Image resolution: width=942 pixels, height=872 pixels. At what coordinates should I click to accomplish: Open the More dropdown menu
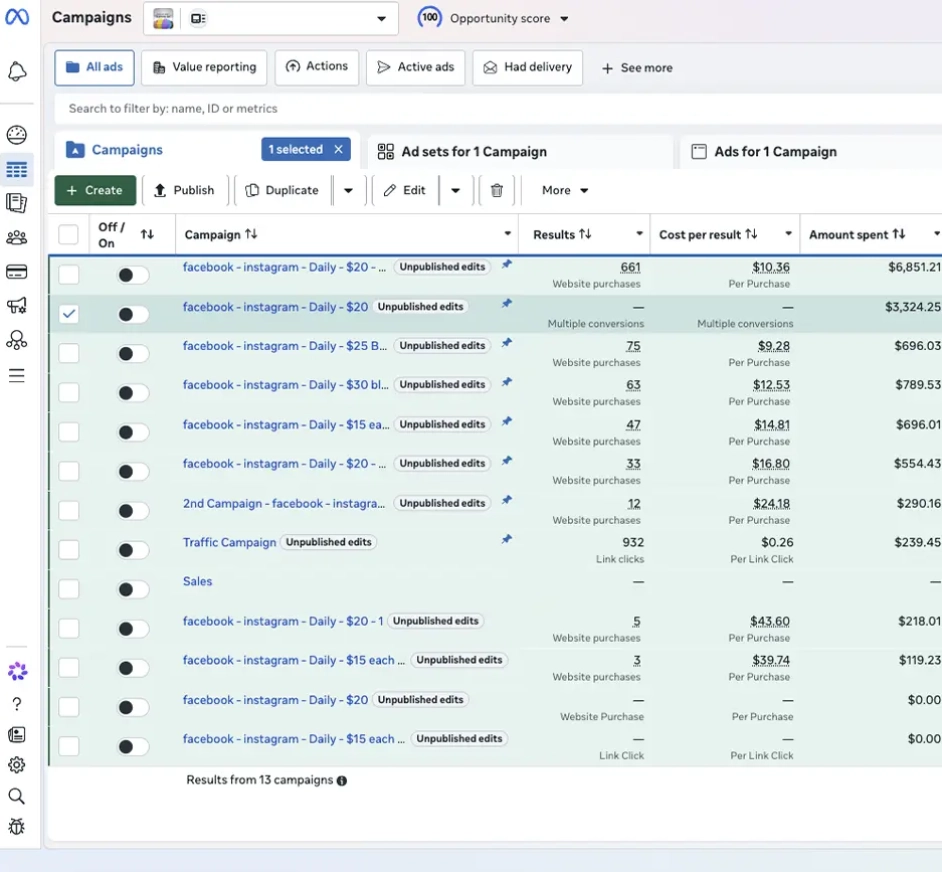(565, 191)
